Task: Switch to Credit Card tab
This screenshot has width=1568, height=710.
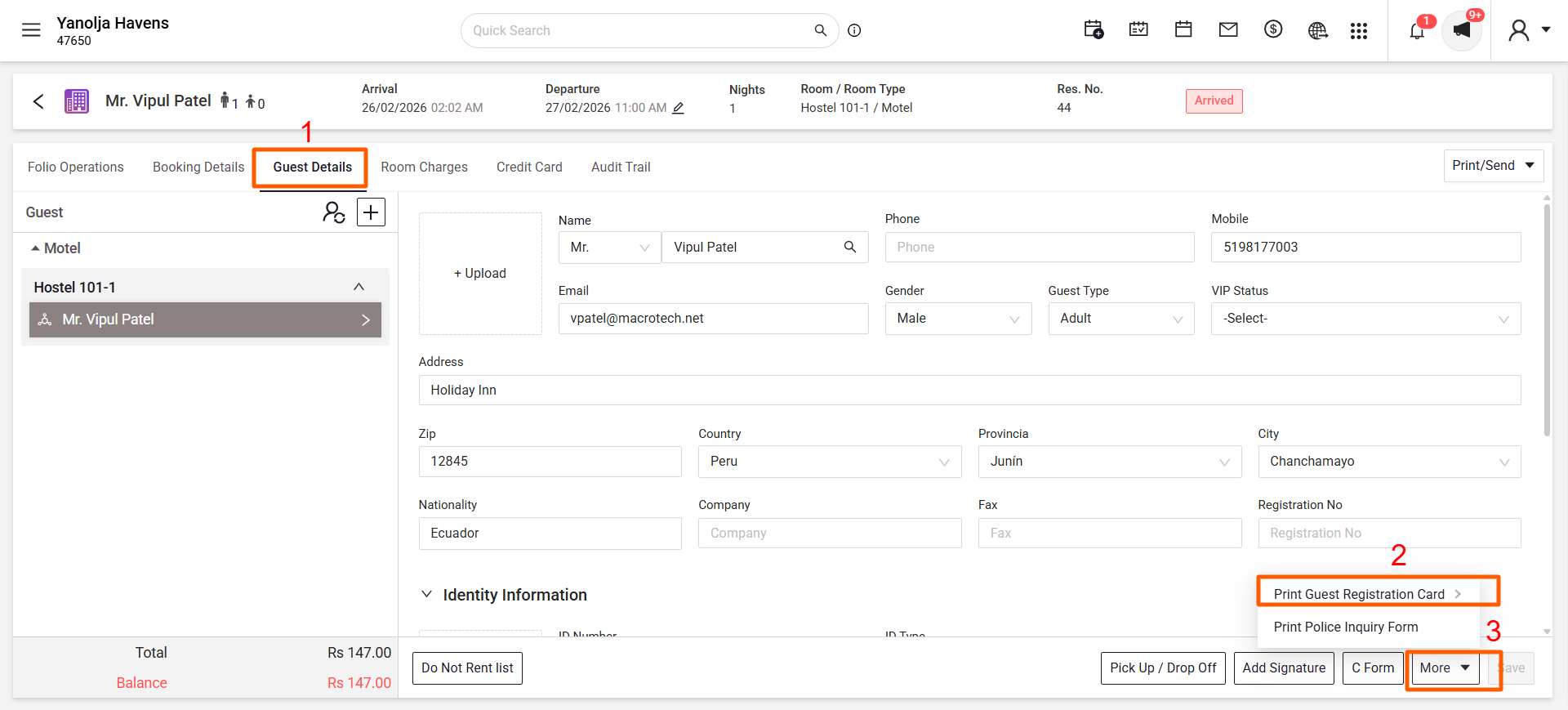Action: tap(529, 167)
